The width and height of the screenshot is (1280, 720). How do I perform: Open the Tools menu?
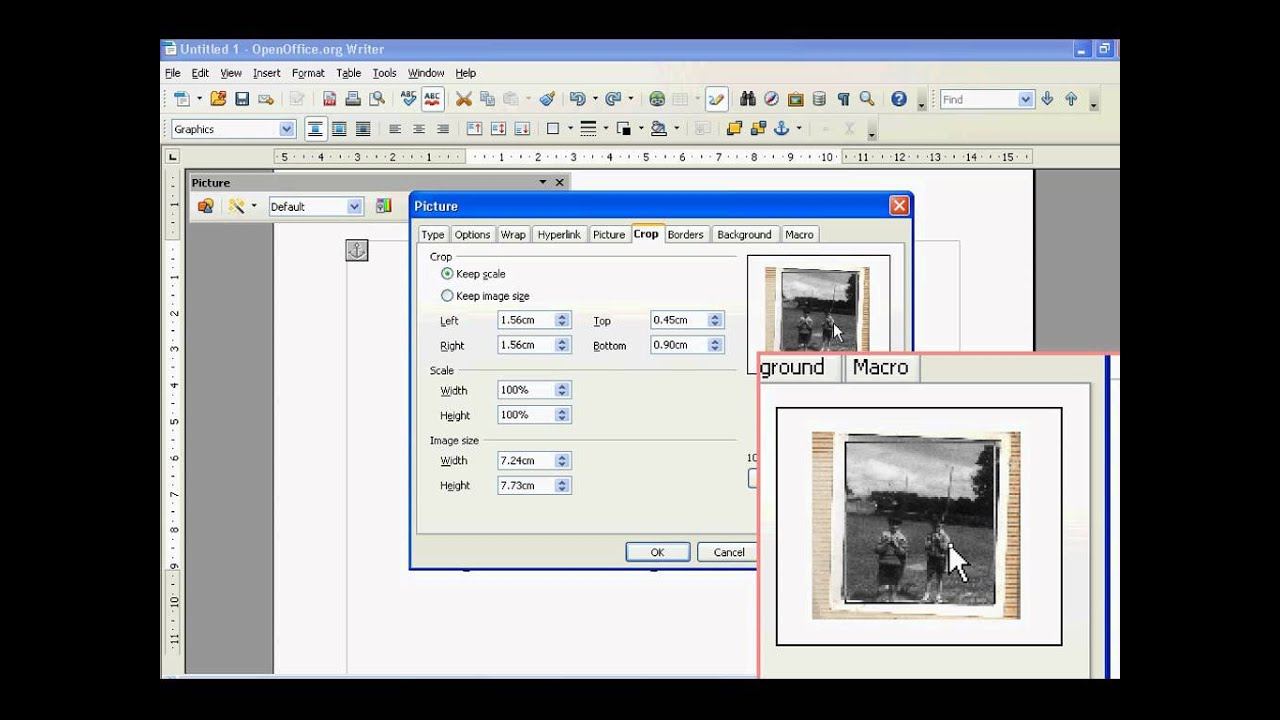point(384,73)
